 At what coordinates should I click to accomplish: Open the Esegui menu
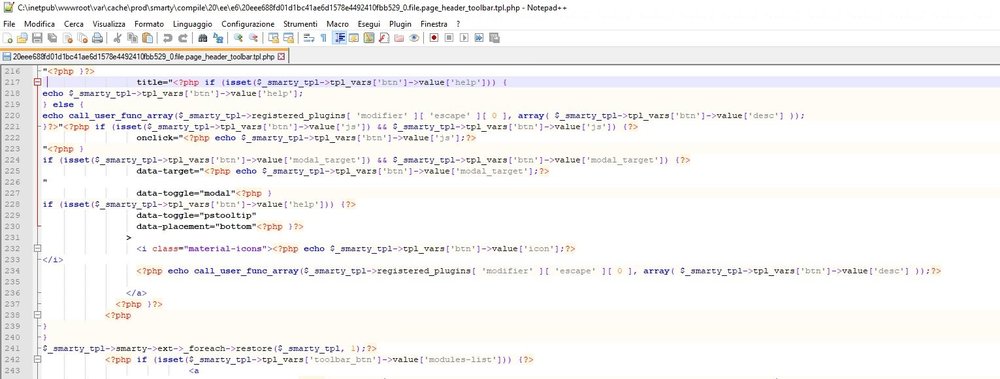(369, 24)
